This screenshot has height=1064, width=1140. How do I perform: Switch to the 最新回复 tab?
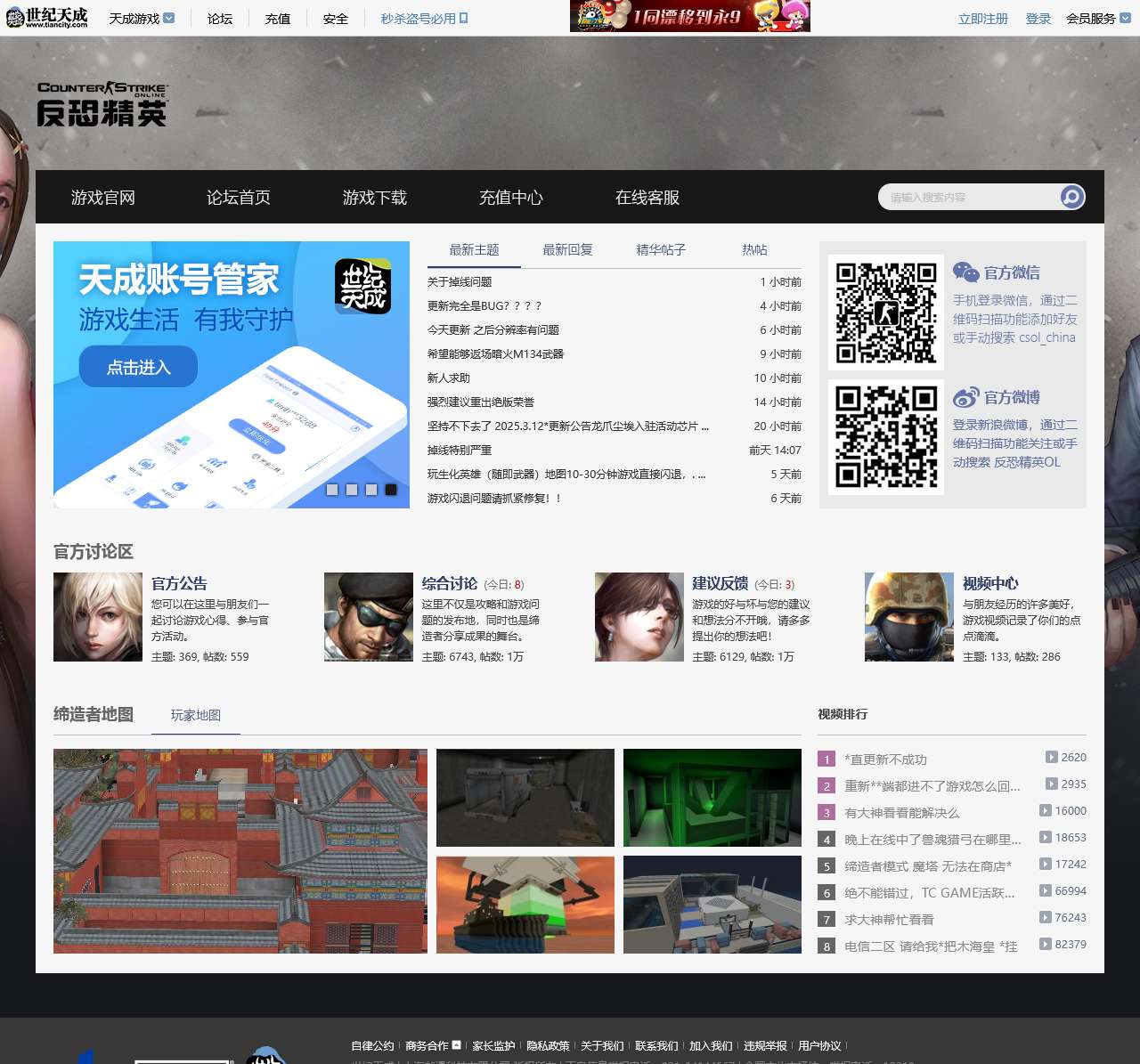[x=567, y=250]
